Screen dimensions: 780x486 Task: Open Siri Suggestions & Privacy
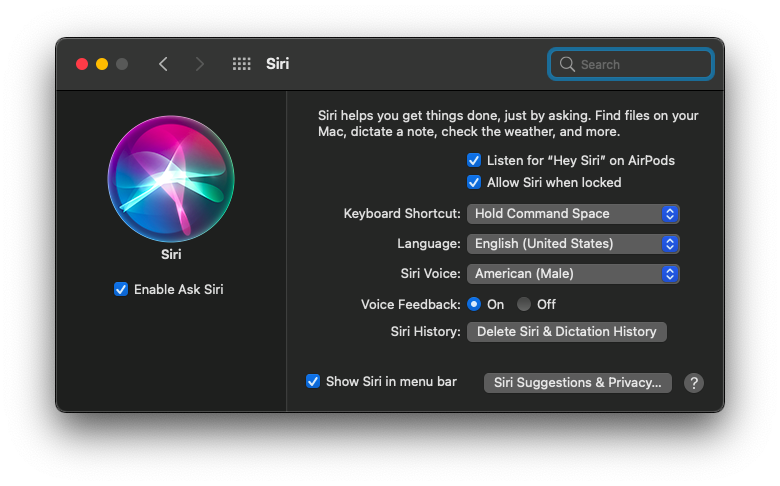577,382
